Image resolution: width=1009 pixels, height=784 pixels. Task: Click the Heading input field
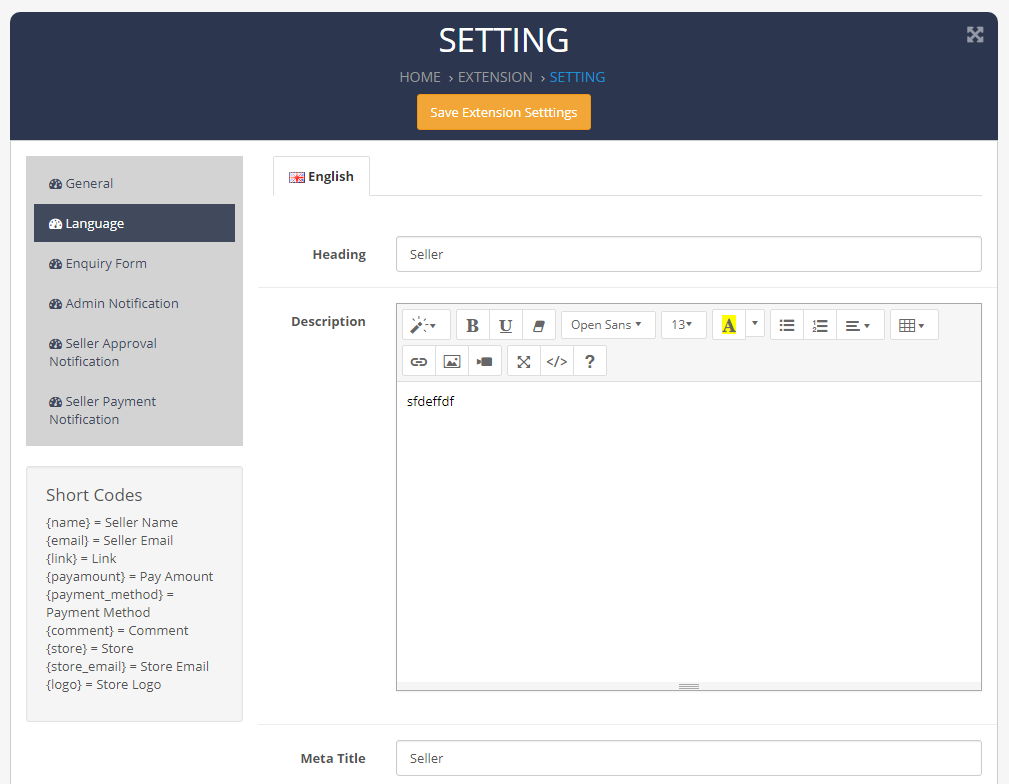pyautogui.click(x=689, y=254)
